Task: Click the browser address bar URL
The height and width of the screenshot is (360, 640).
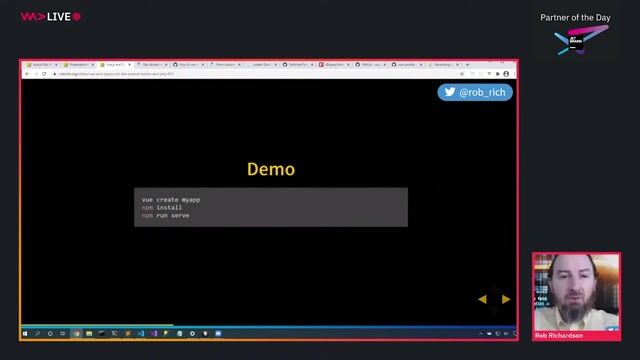Action: 116,74
